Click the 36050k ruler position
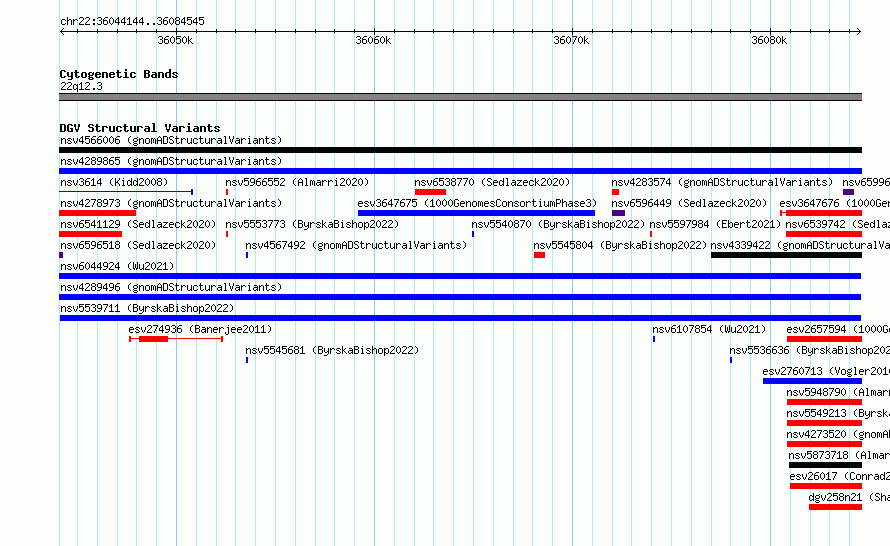The height and width of the screenshot is (546, 890). [x=175, y=40]
